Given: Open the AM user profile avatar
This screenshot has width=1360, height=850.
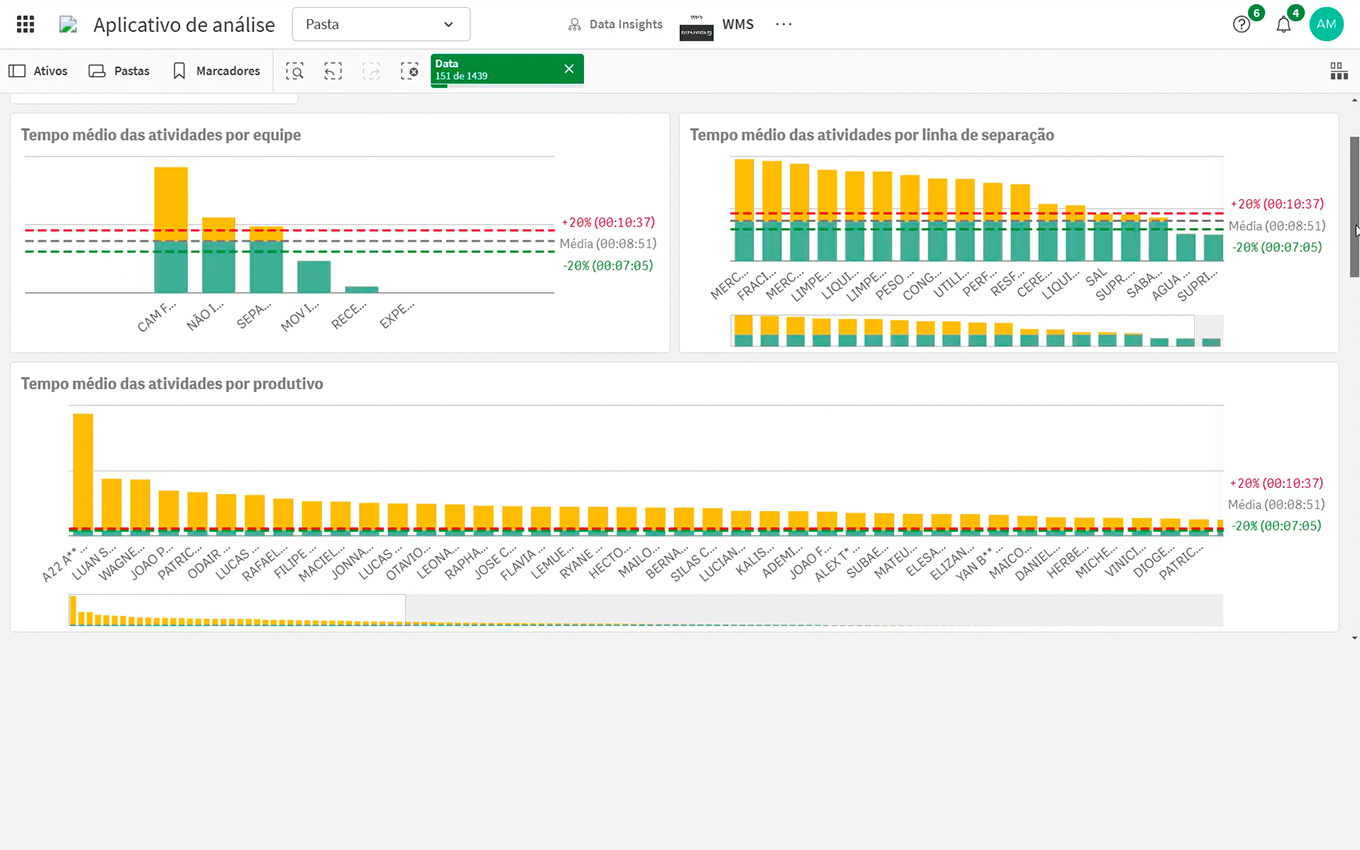Looking at the screenshot, I should click(1326, 24).
